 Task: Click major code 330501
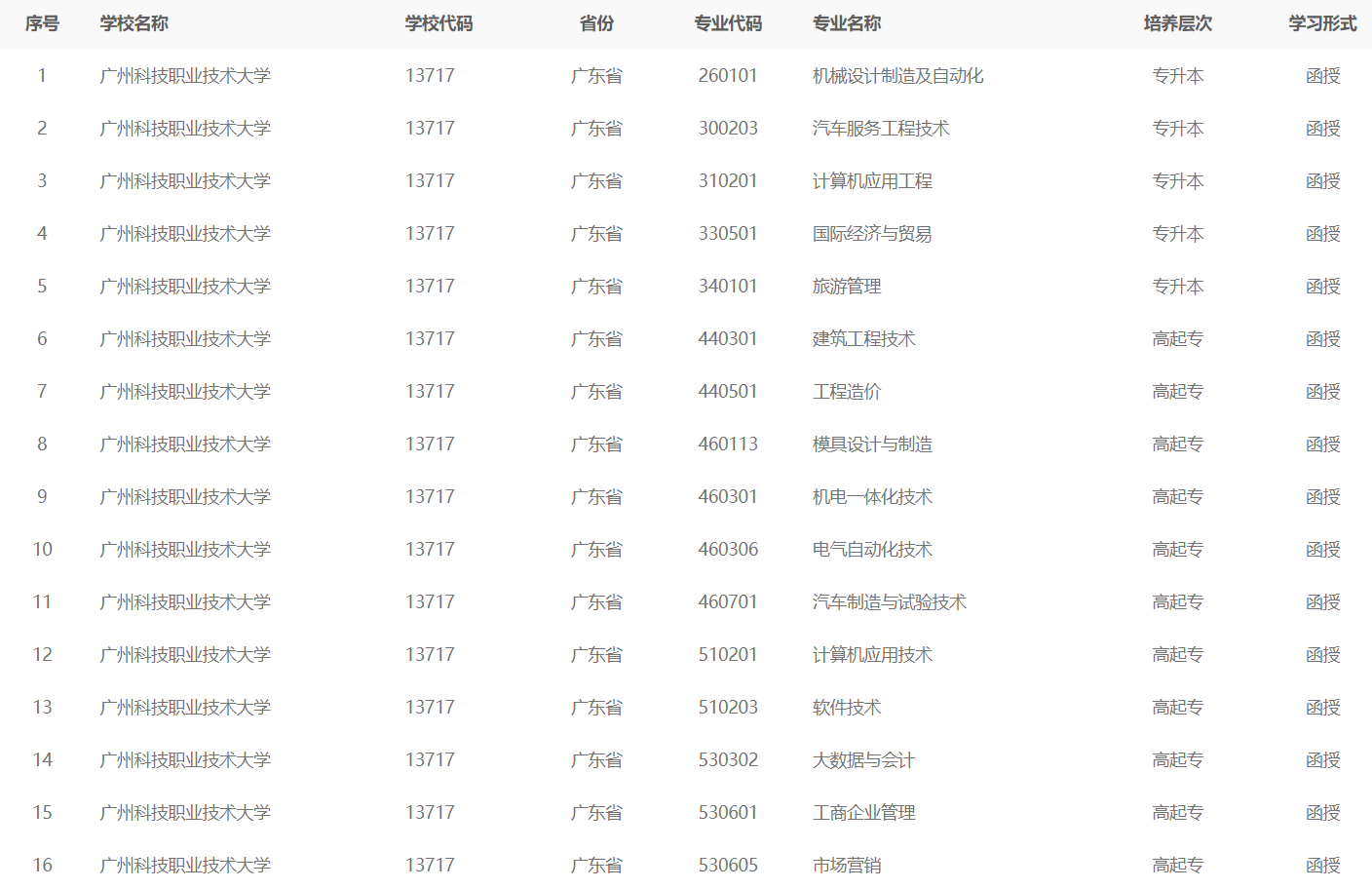(728, 234)
